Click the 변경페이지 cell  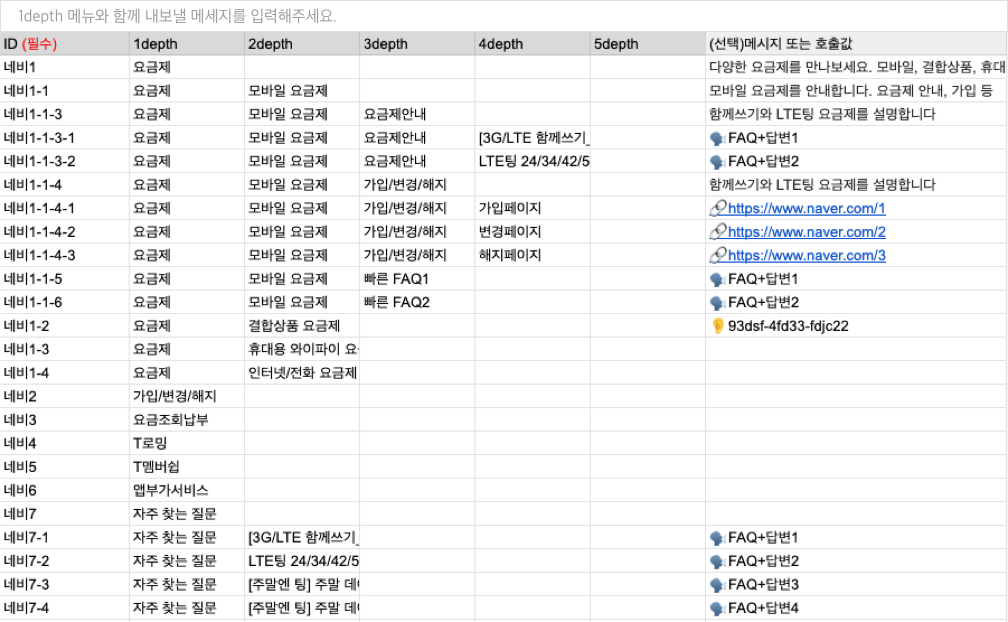click(x=532, y=232)
